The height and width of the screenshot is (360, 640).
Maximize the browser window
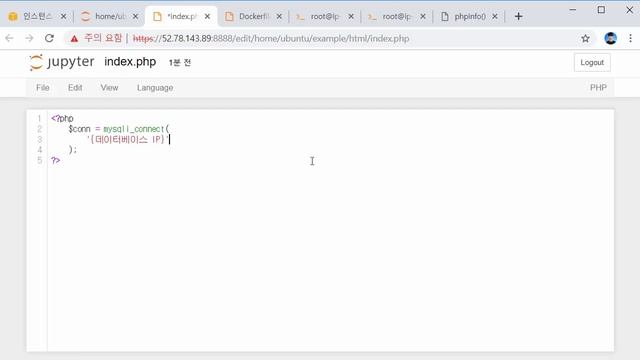[601, 10]
